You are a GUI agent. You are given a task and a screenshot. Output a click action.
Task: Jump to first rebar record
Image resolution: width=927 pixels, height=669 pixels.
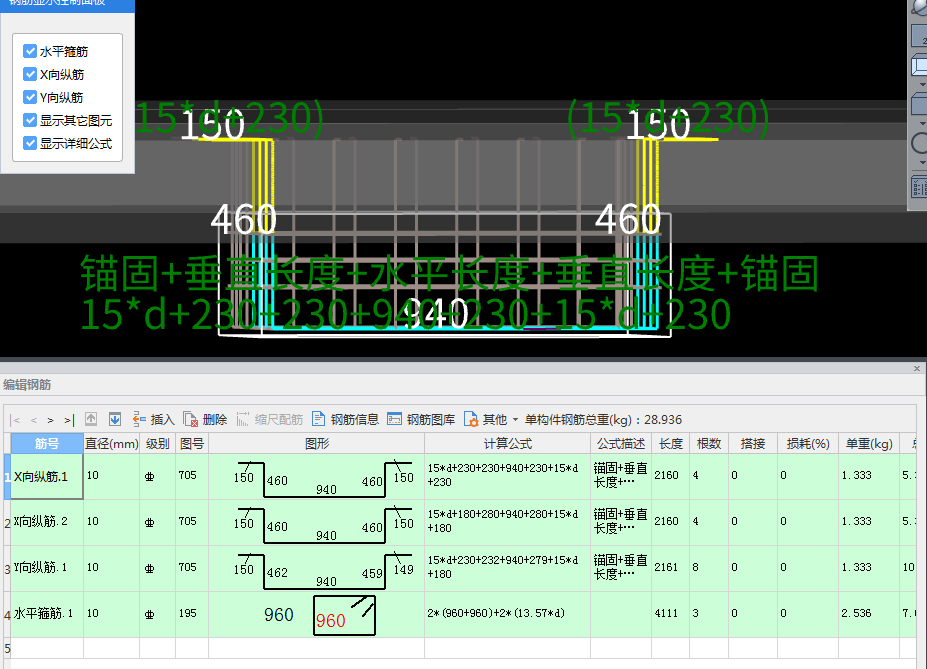[x=16, y=420]
